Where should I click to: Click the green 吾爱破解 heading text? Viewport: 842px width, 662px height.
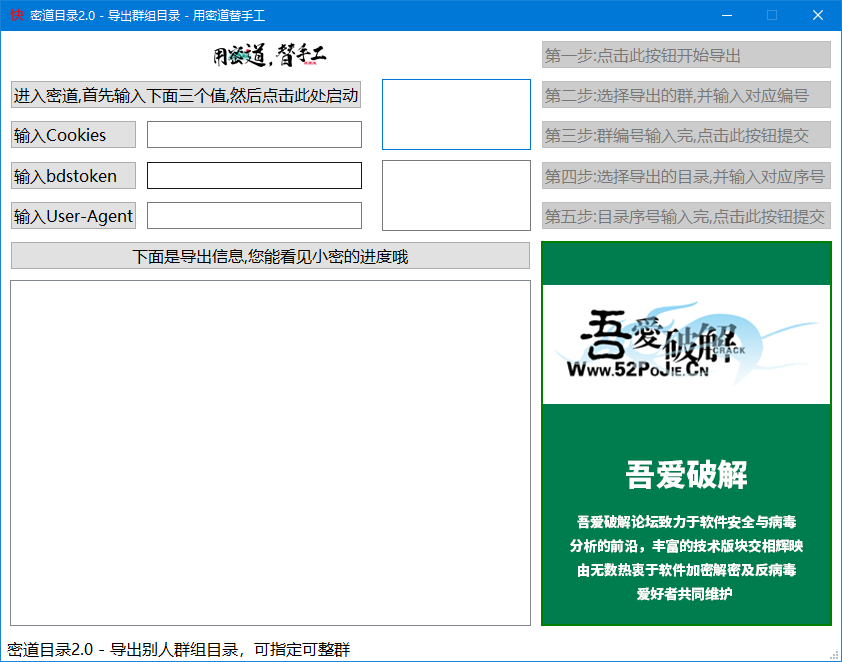point(686,475)
